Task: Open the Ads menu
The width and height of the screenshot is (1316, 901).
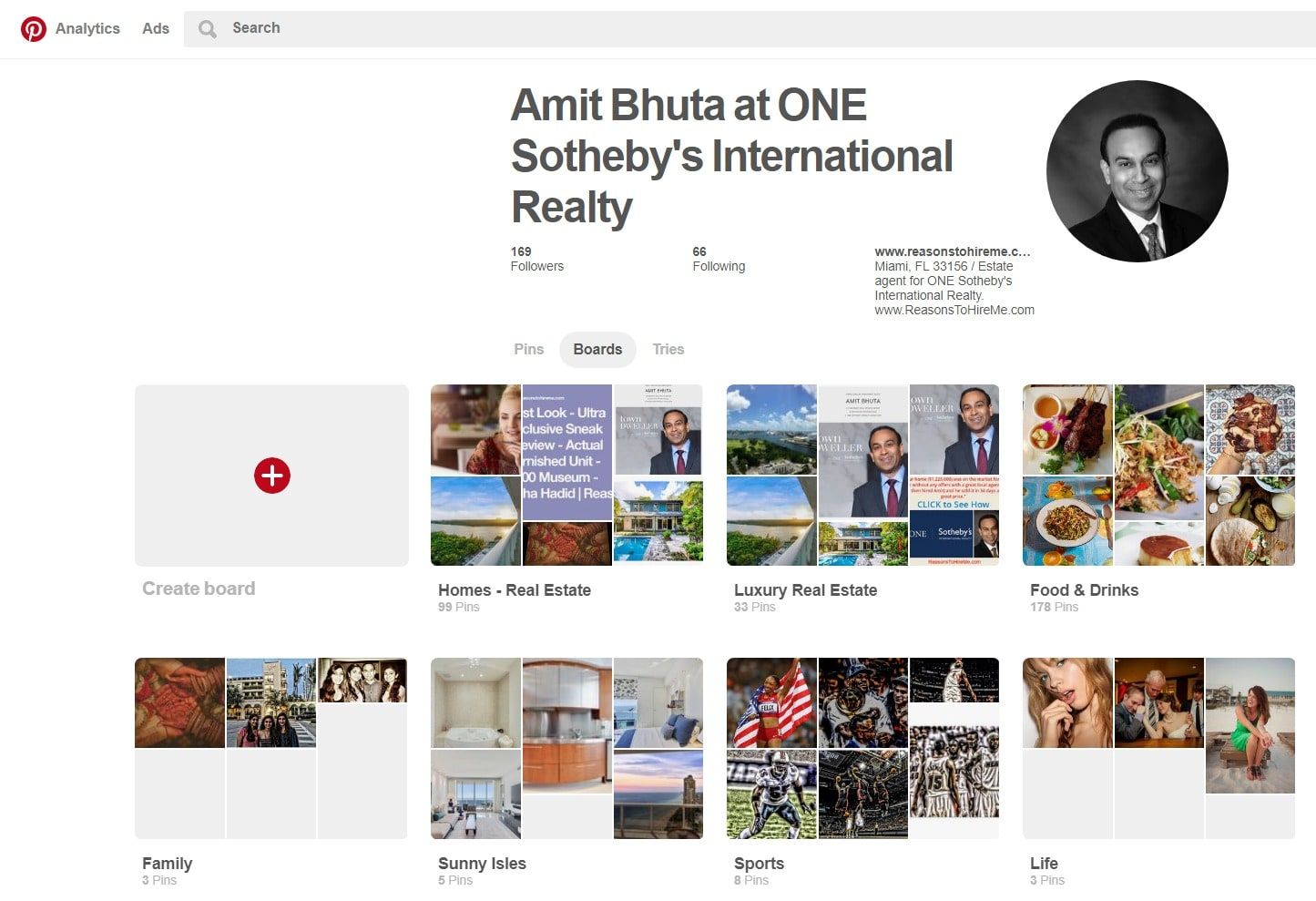Action: [x=156, y=28]
